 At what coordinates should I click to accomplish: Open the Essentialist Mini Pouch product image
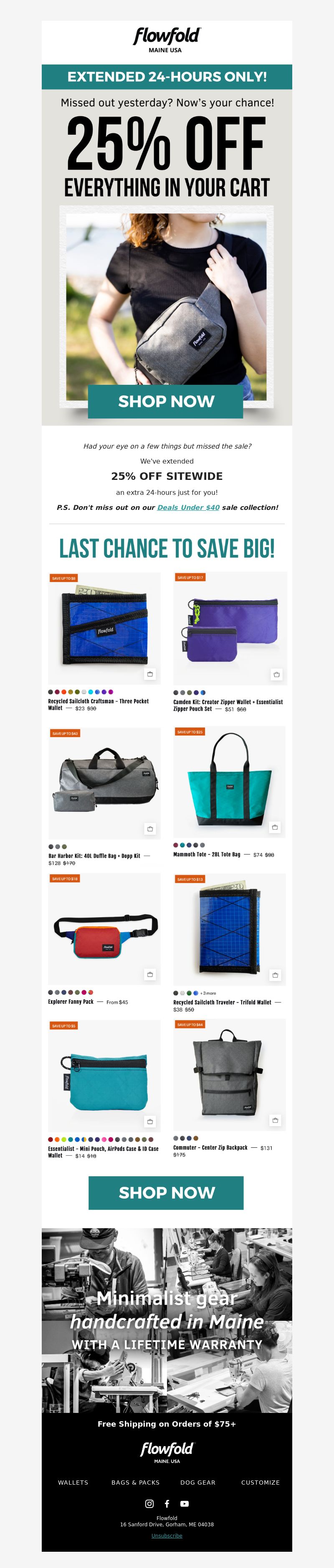[x=104, y=1076]
